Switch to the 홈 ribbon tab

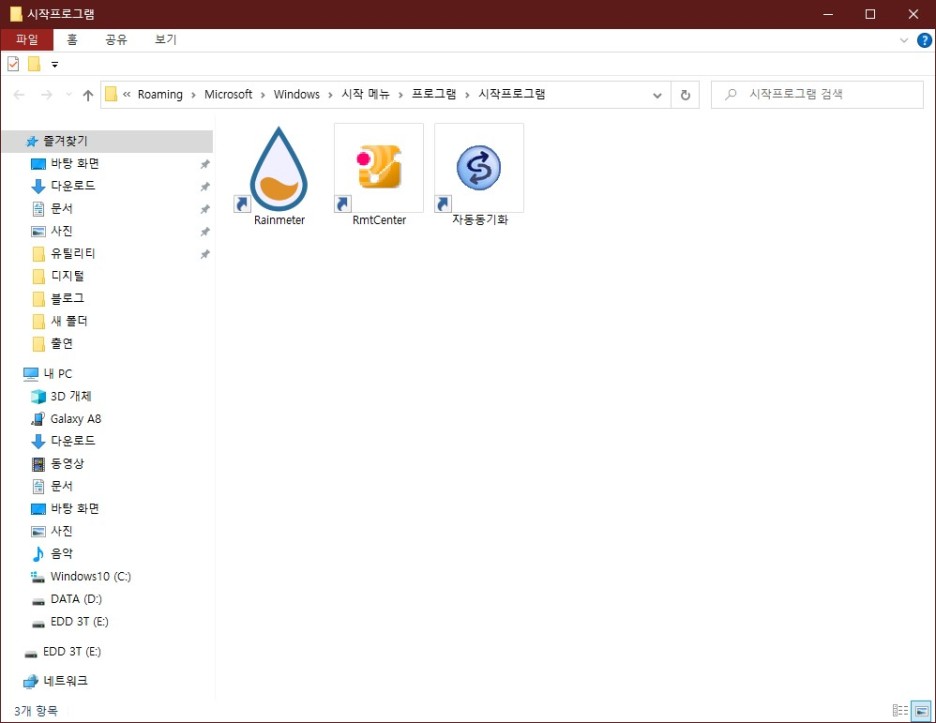point(72,40)
